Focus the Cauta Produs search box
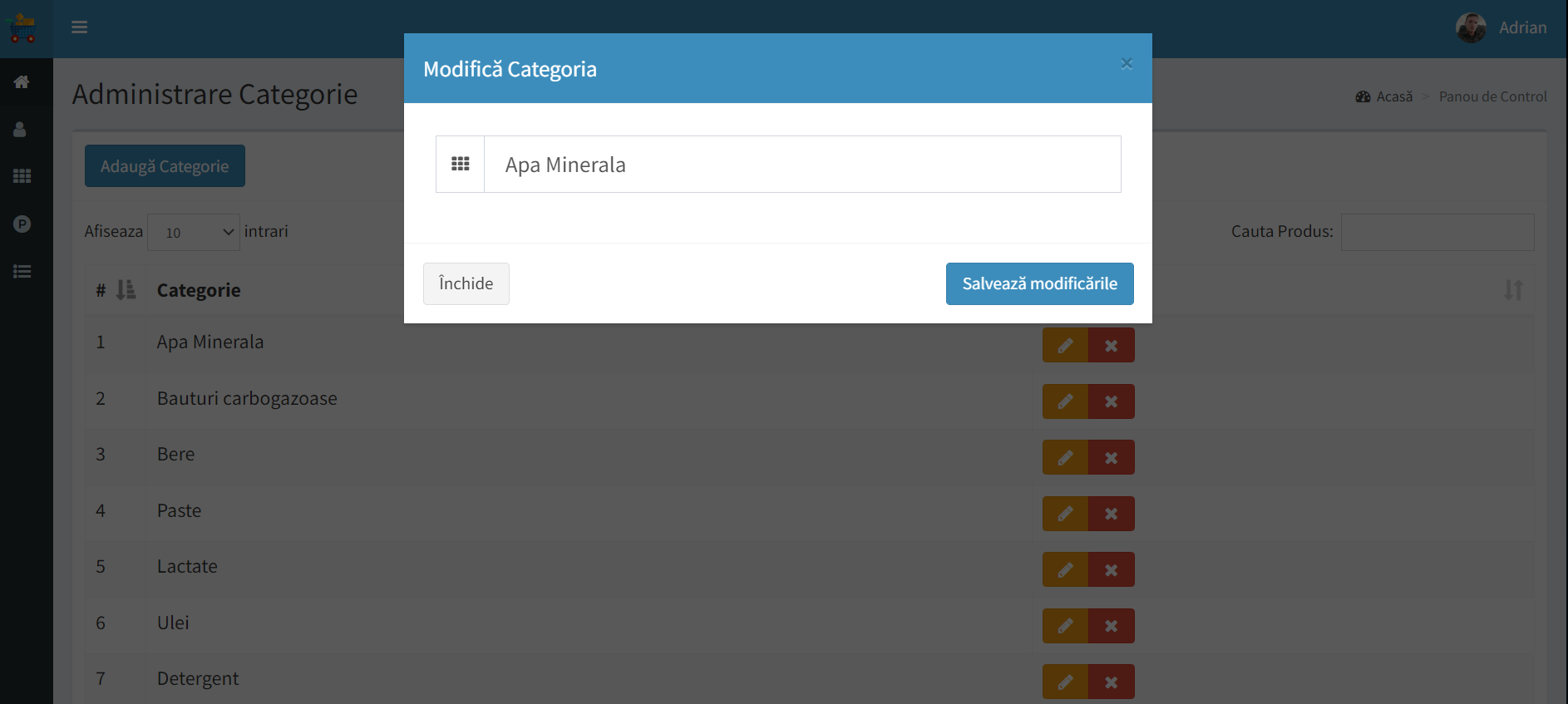1568x704 pixels. pos(1437,232)
